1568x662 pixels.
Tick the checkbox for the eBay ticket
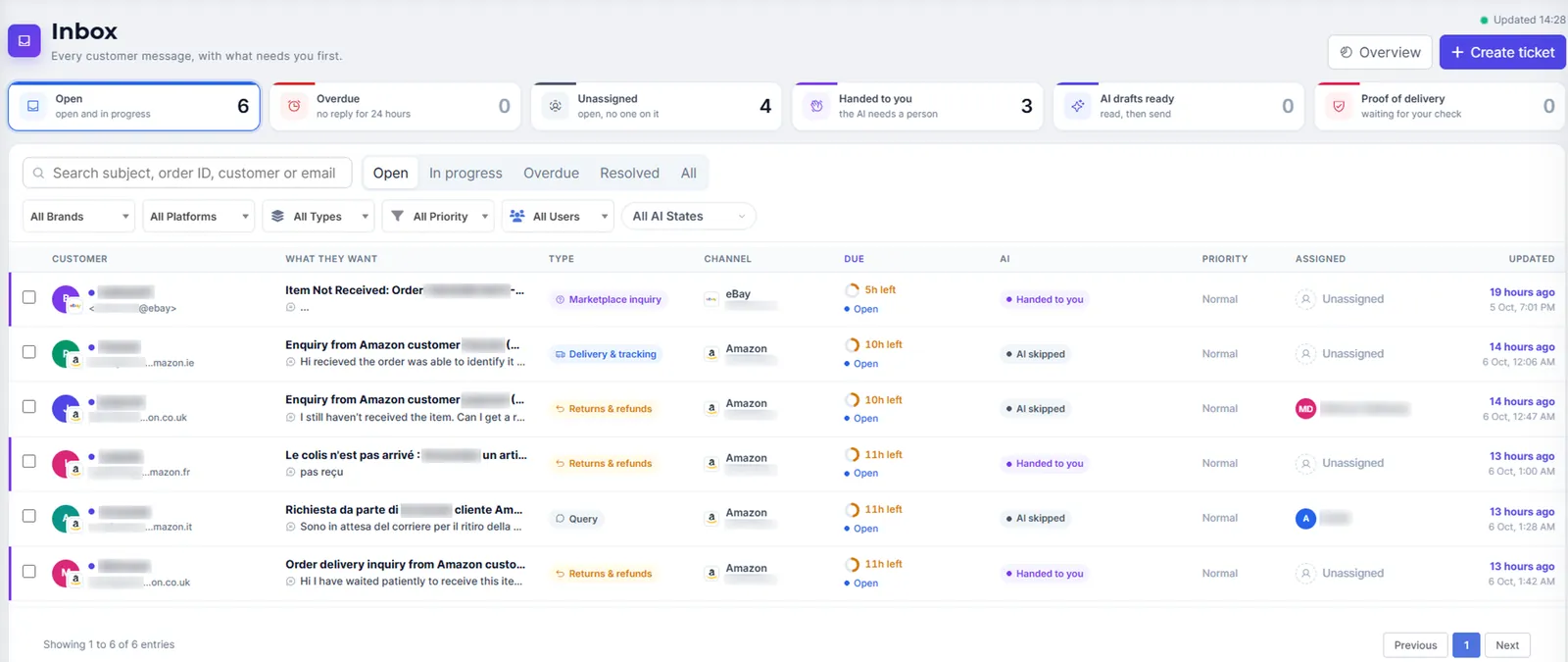click(x=29, y=297)
